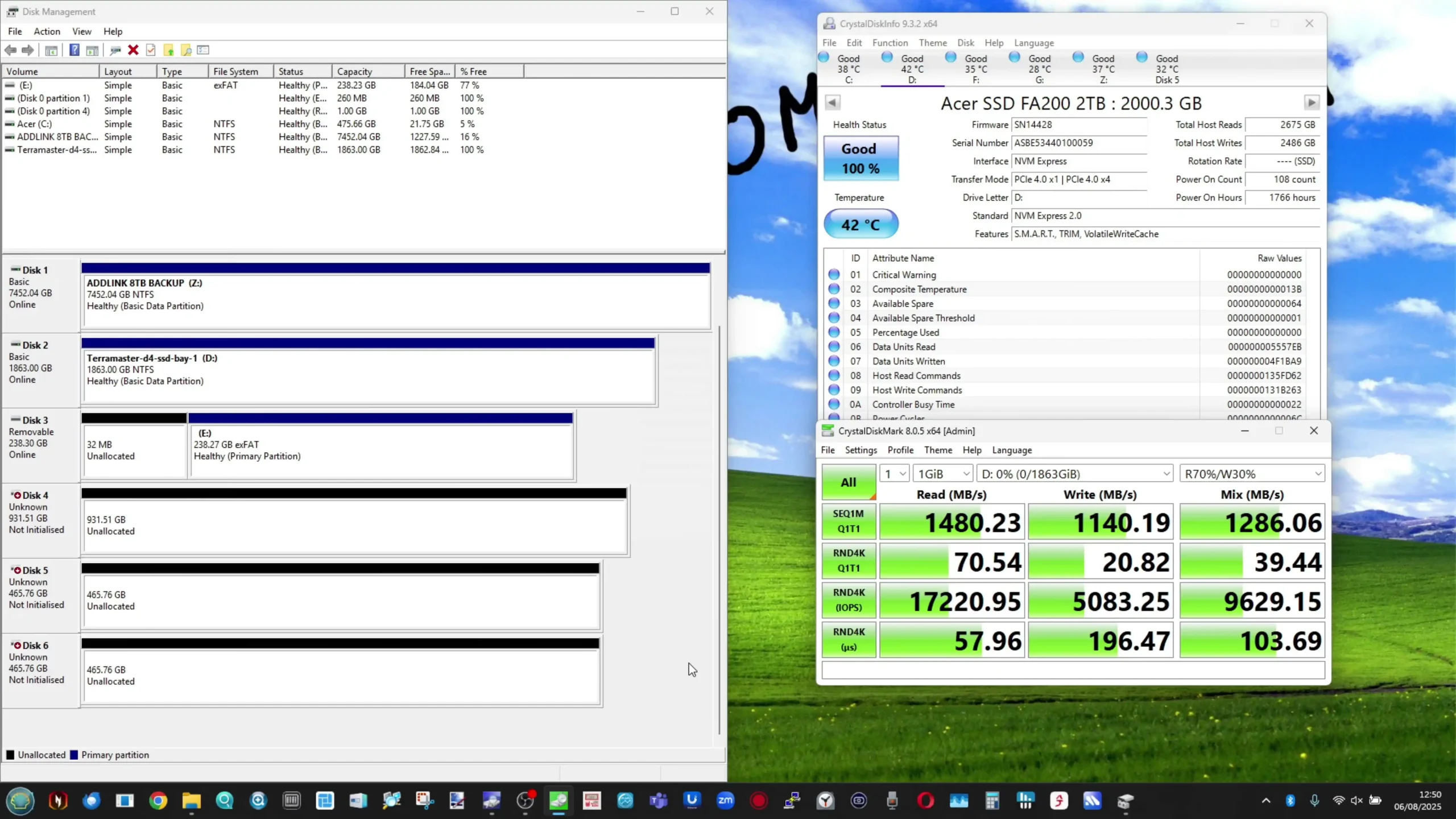This screenshot has height=819, width=1456.
Task: Open Microsoft Teams from the taskbar
Action: (x=659, y=801)
